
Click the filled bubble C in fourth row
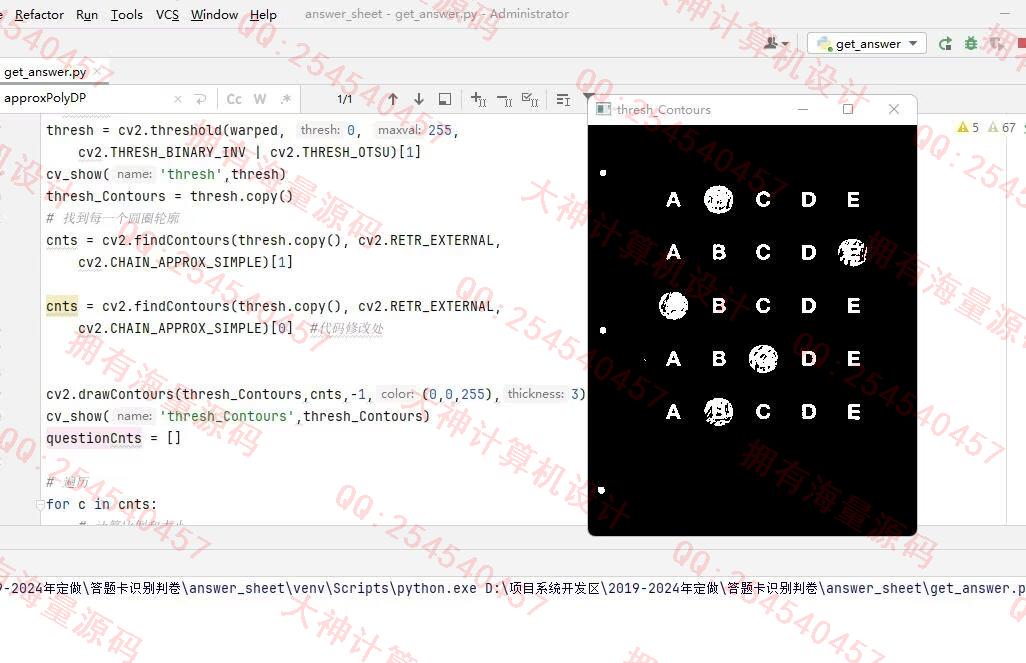(763, 359)
